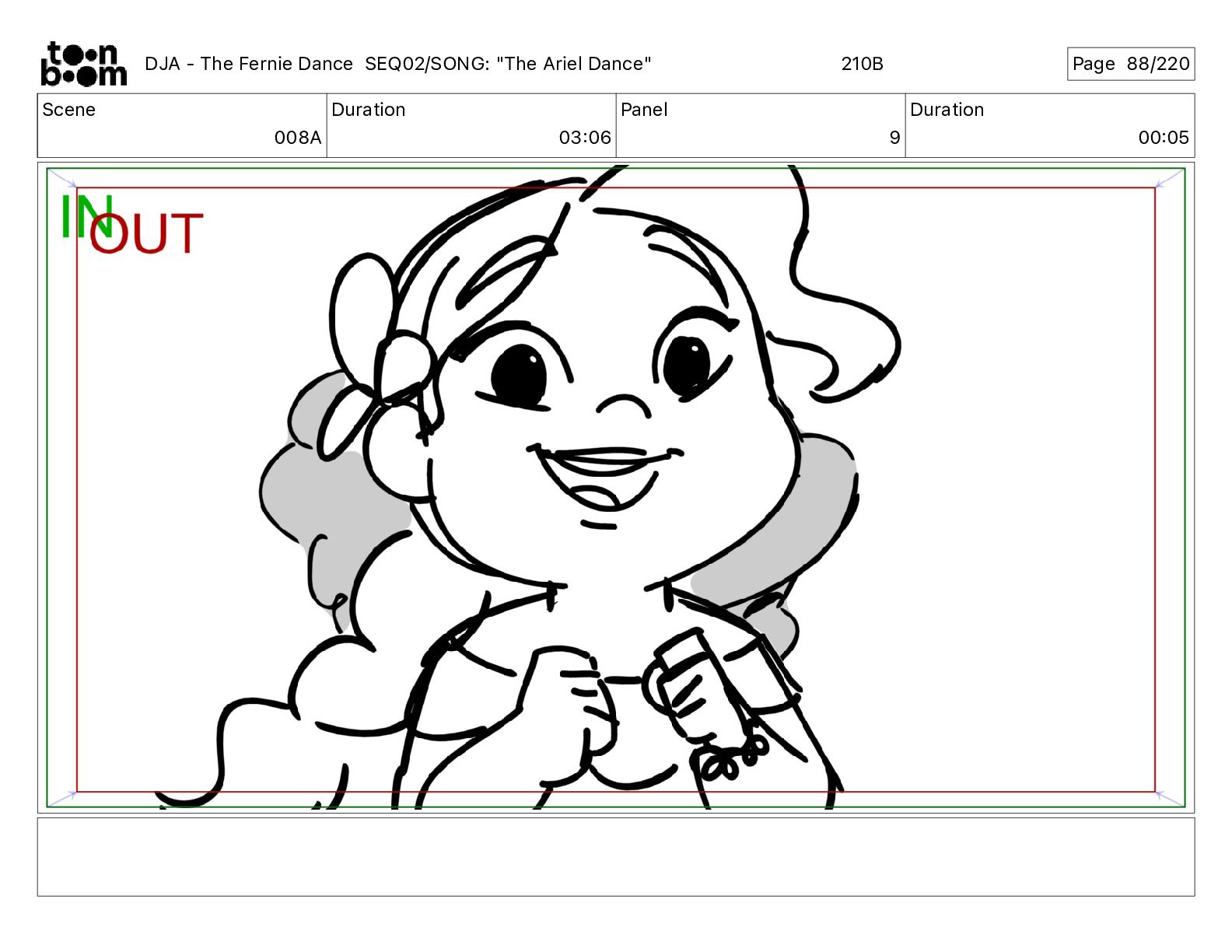Click the storyboard panel drawing of the girl
Screen dimensions: 1232x952
pos(616,488)
